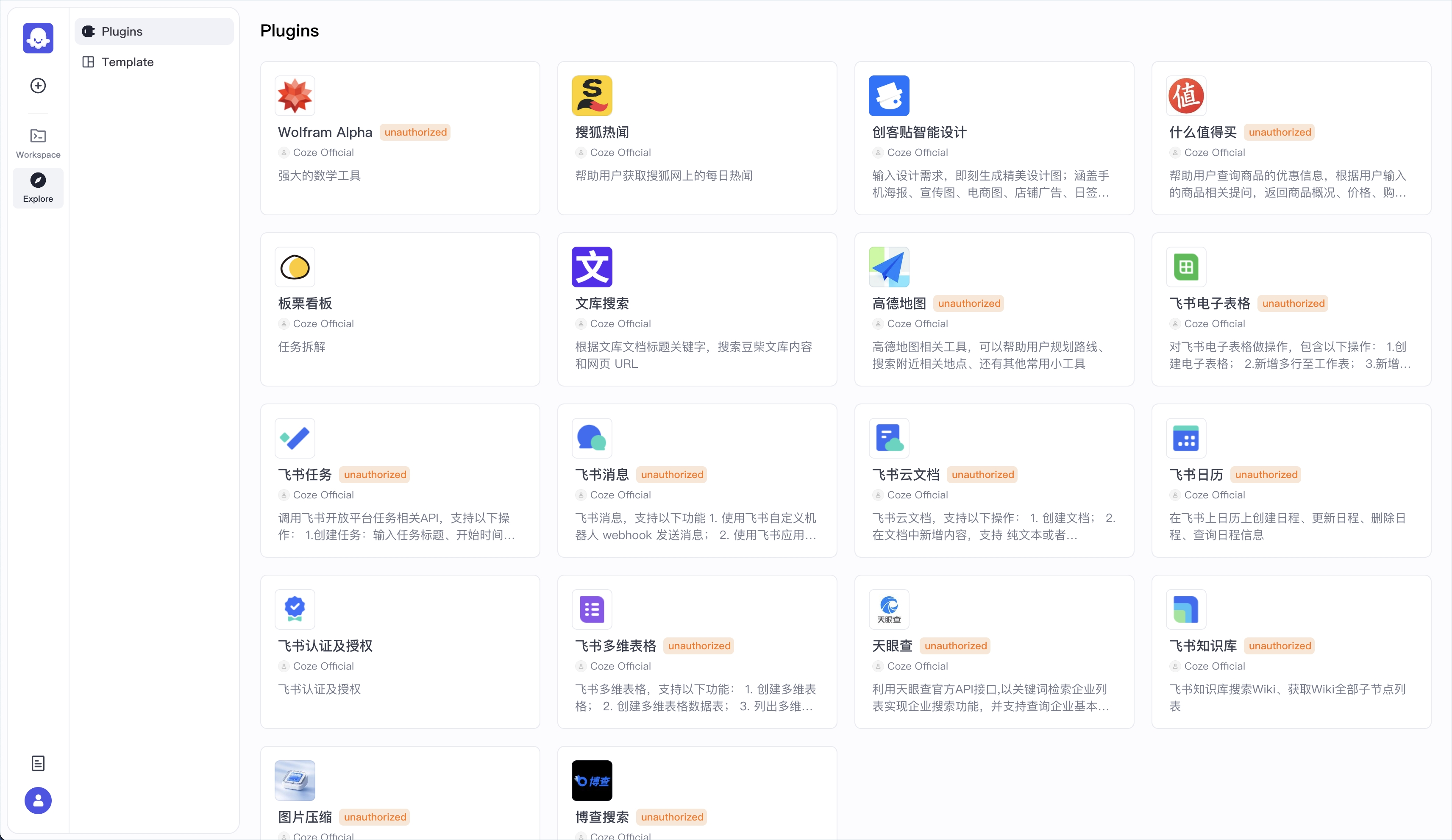The image size is (1452, 840).
Task: Click unauthorized badge on 什么值得买
Action: [1279, 133]
